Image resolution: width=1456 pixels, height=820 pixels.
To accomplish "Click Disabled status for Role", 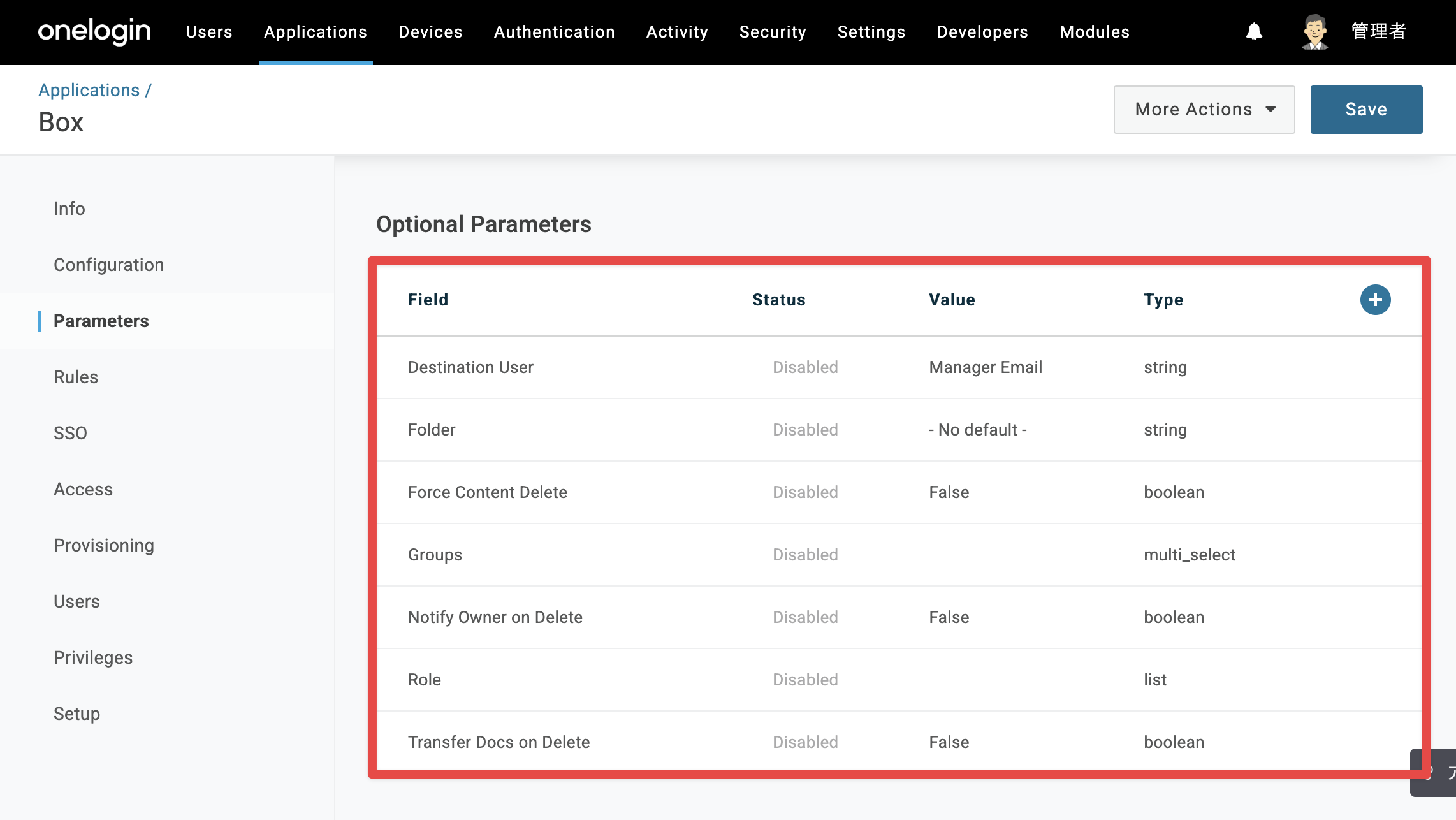I will tap(805, 680).
